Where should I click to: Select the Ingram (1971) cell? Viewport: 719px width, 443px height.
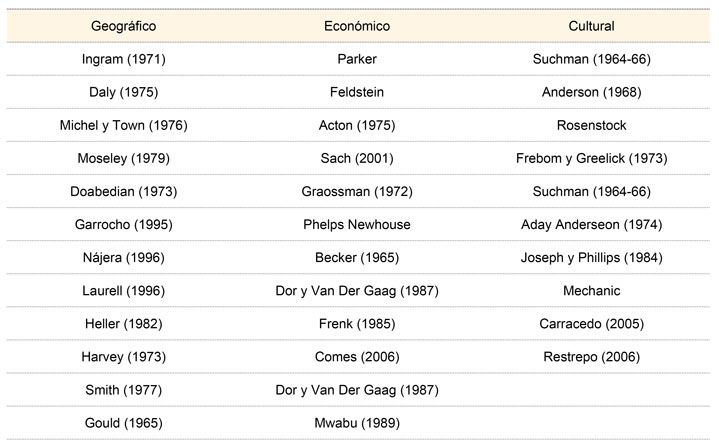123,59
